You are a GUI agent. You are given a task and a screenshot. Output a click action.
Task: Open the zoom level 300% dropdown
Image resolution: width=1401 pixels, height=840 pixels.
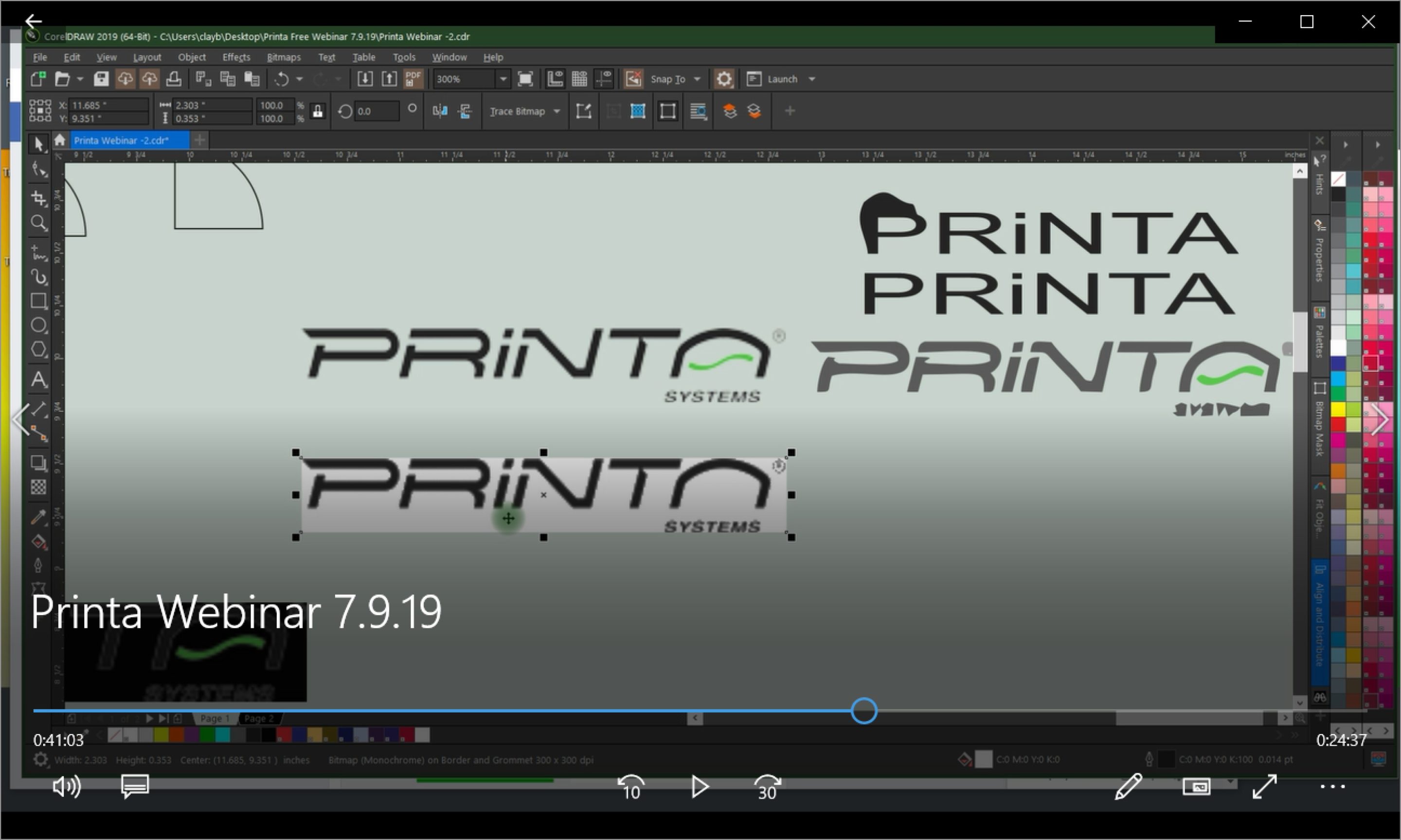coord(502,79)
